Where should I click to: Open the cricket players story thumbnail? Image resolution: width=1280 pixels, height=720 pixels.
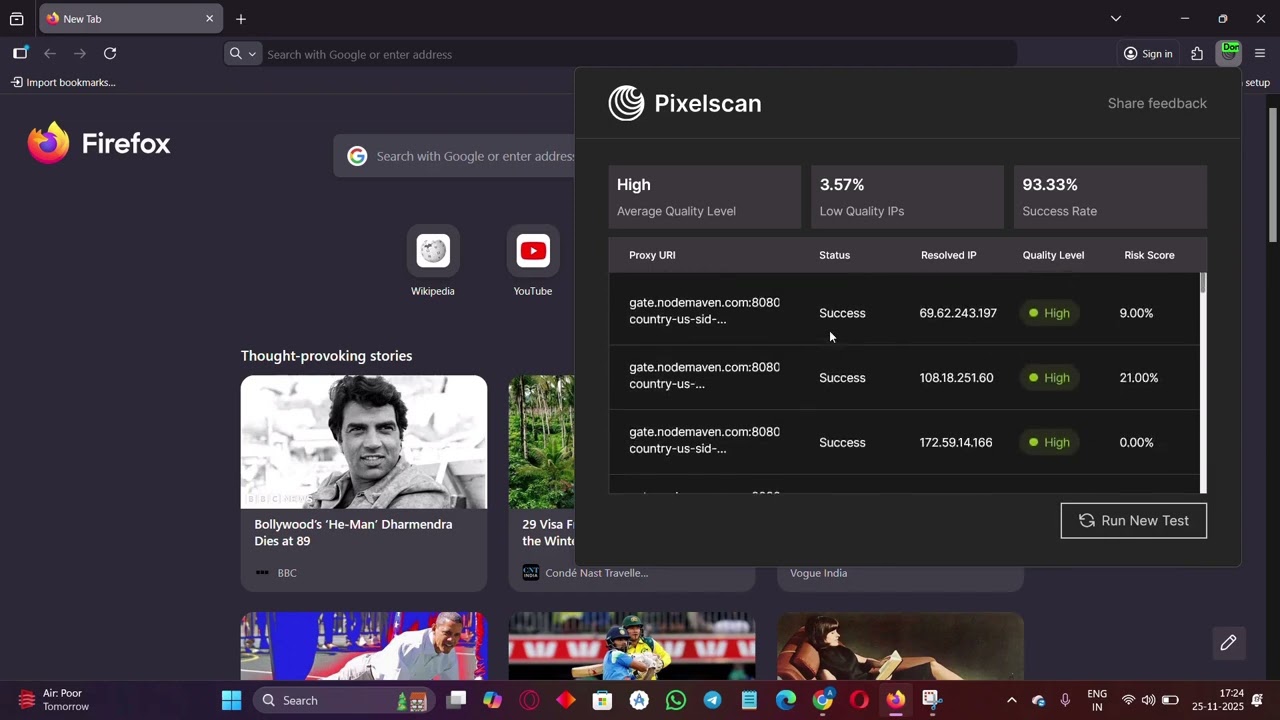632,646
